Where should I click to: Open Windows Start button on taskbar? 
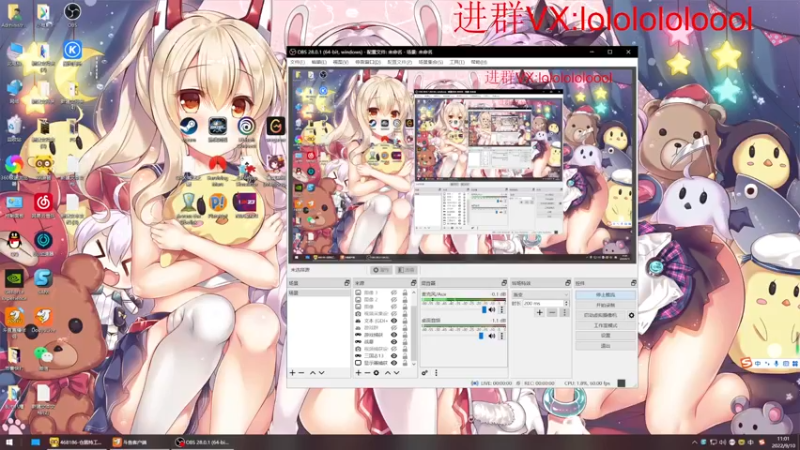pyautogui.click(x=9, y=442)
